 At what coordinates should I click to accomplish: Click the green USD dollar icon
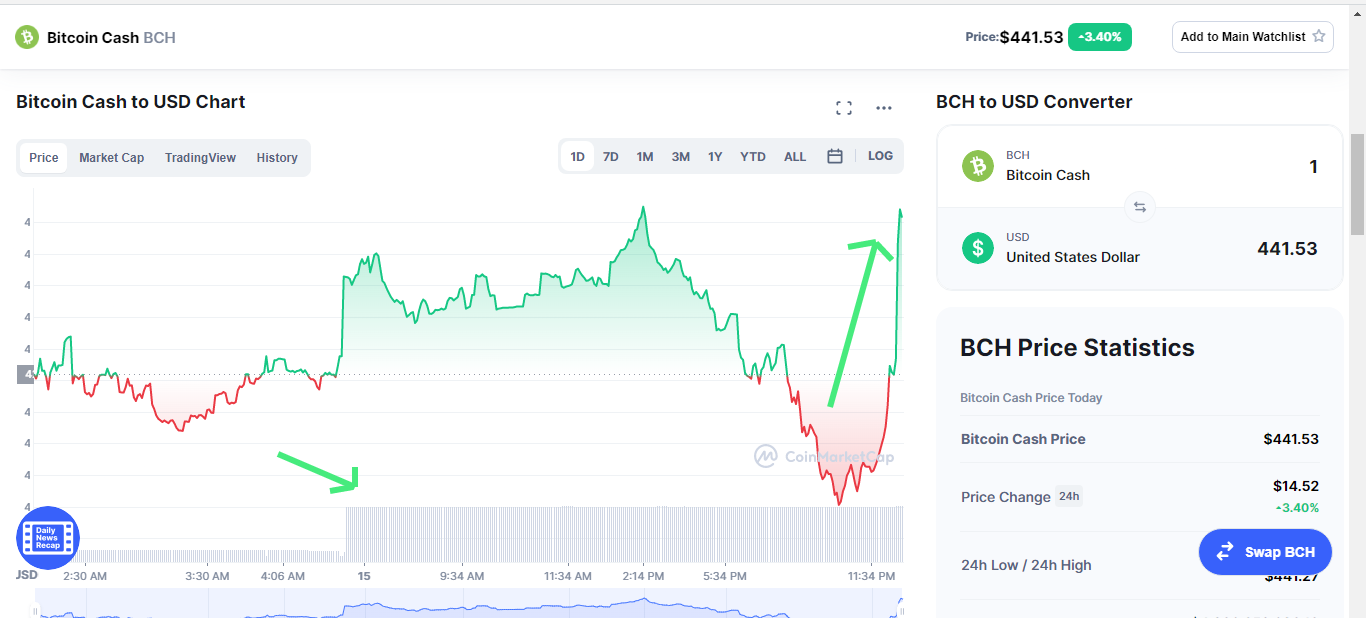pos(978,247)
